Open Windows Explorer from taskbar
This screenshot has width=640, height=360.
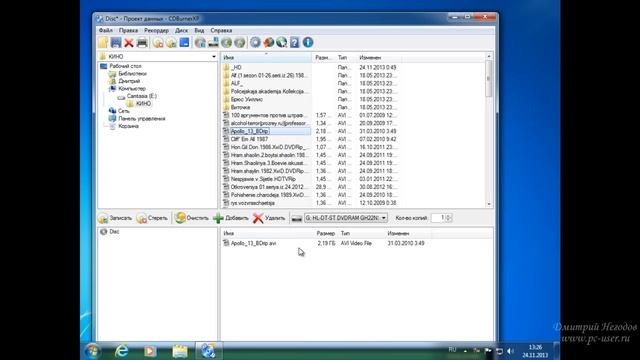pyautogui.click(x=180, y=351)
